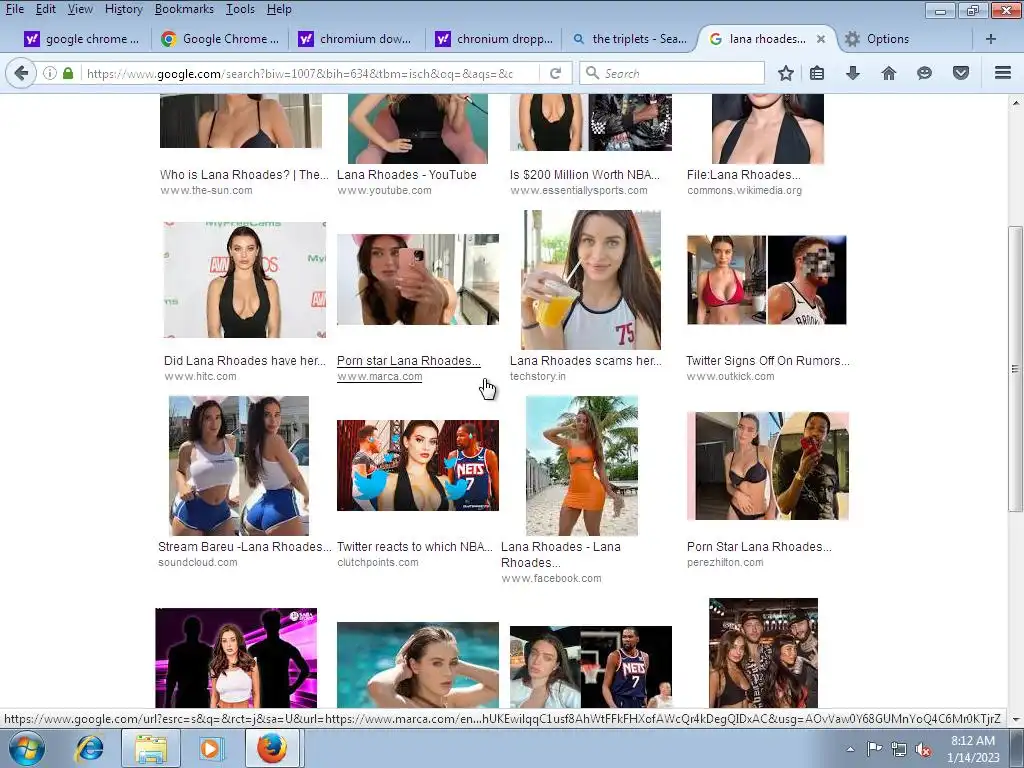Viewport: 1024px width, 768px height.
Task: Open Windows Explorer folder in taskbar
Action: [151, 748]
